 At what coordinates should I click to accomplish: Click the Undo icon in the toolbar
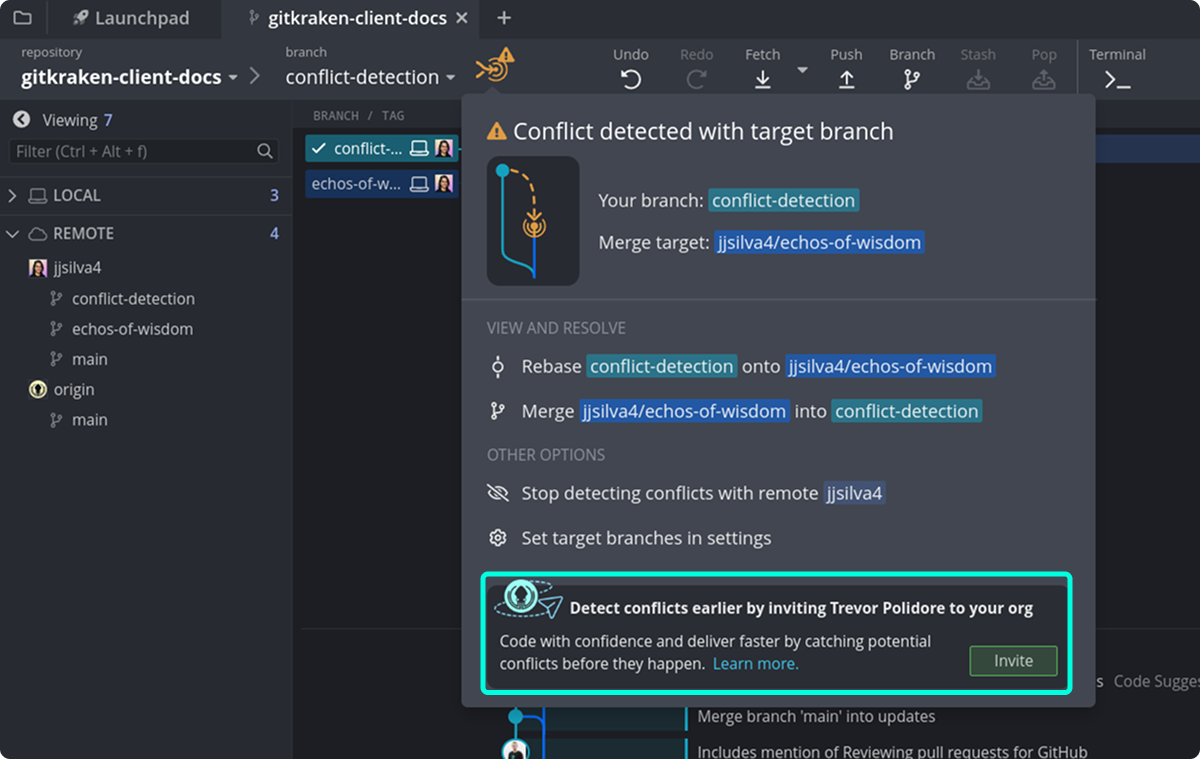point(630,77)
